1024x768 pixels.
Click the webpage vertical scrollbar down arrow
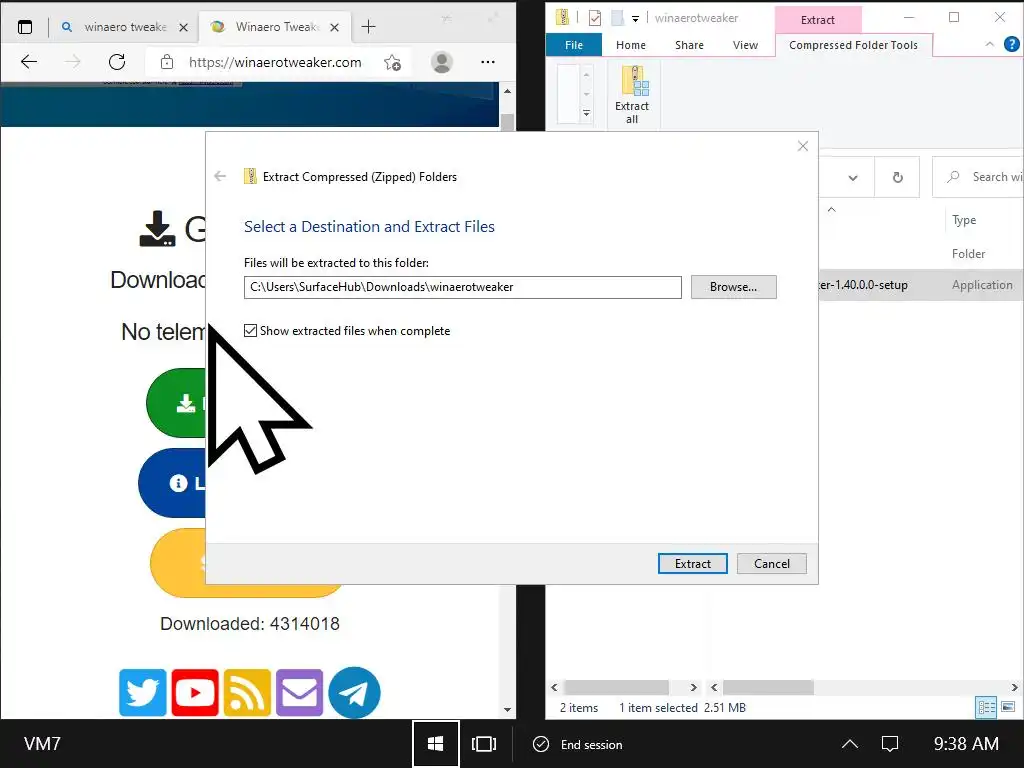point(507,709)
